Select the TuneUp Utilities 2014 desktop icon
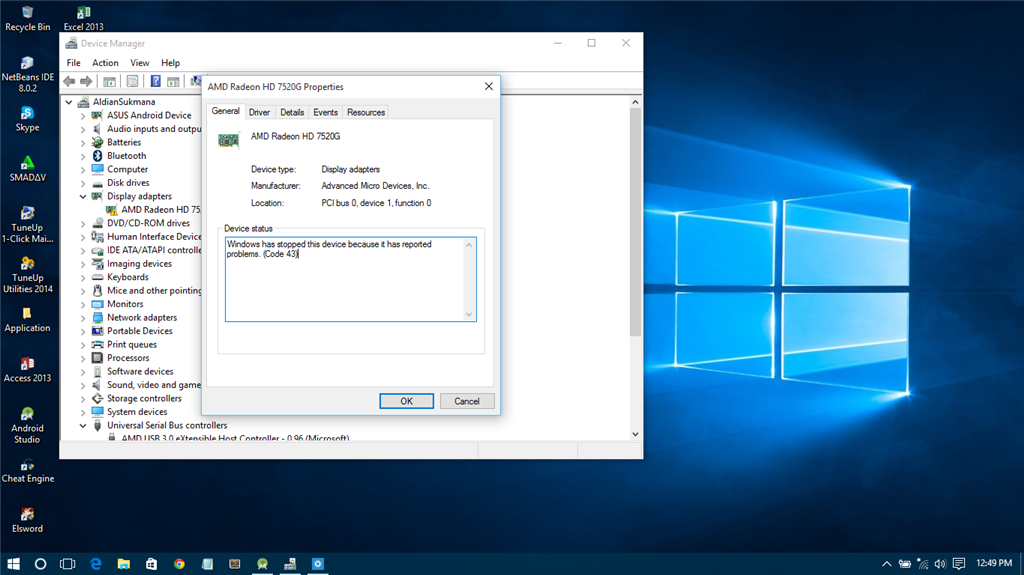 tap(27, 274)
